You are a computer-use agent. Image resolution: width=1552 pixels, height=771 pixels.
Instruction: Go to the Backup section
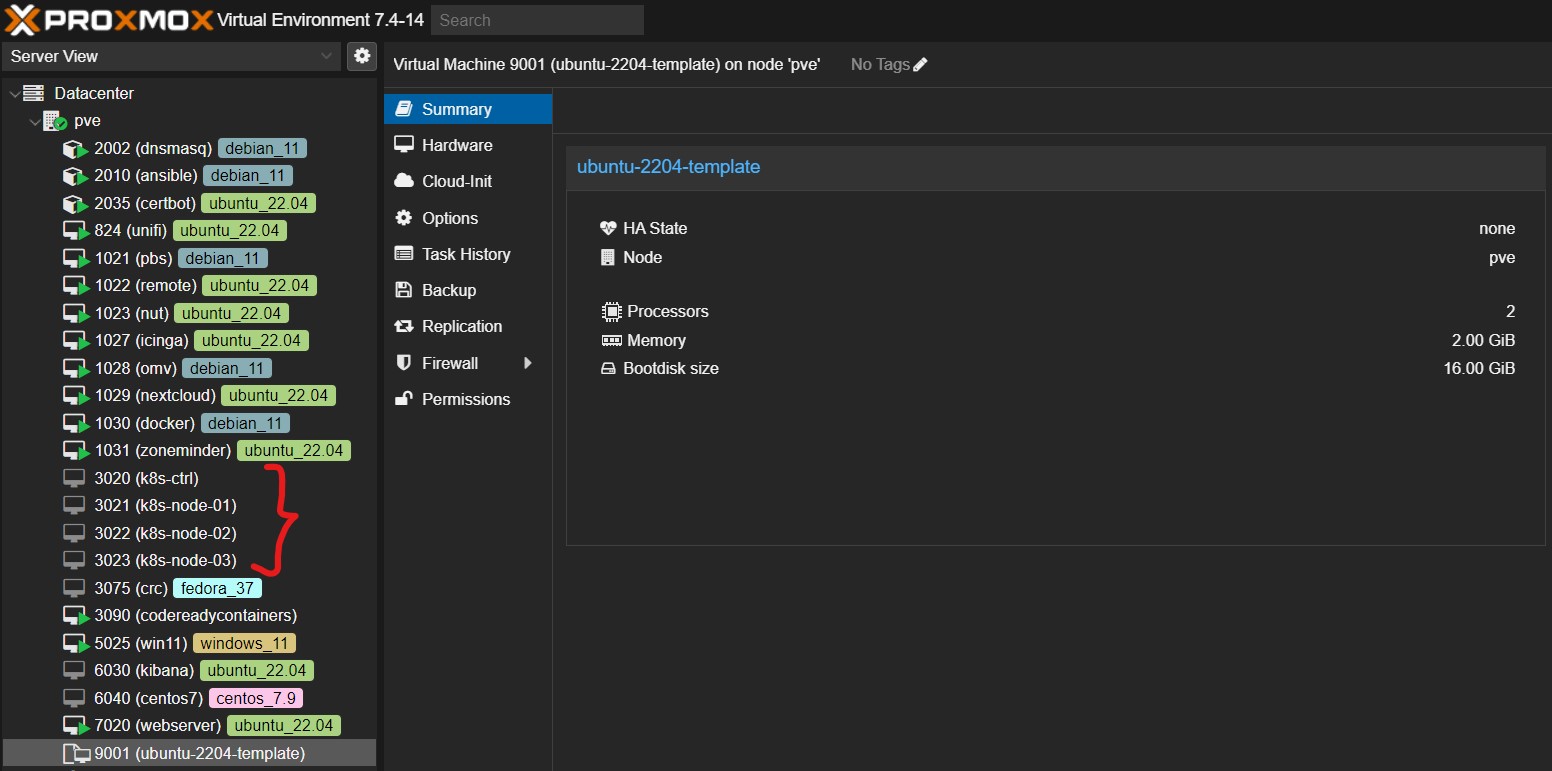click(x=448, y=290)
